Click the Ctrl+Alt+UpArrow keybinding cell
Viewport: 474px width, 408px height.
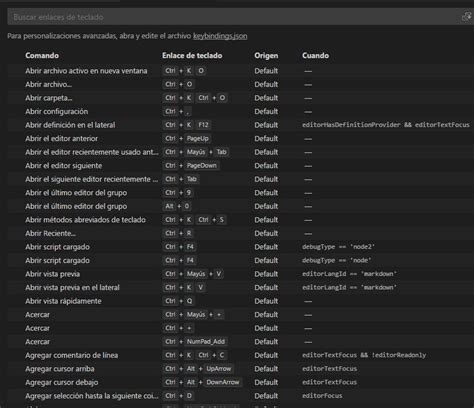click(198, 369)
